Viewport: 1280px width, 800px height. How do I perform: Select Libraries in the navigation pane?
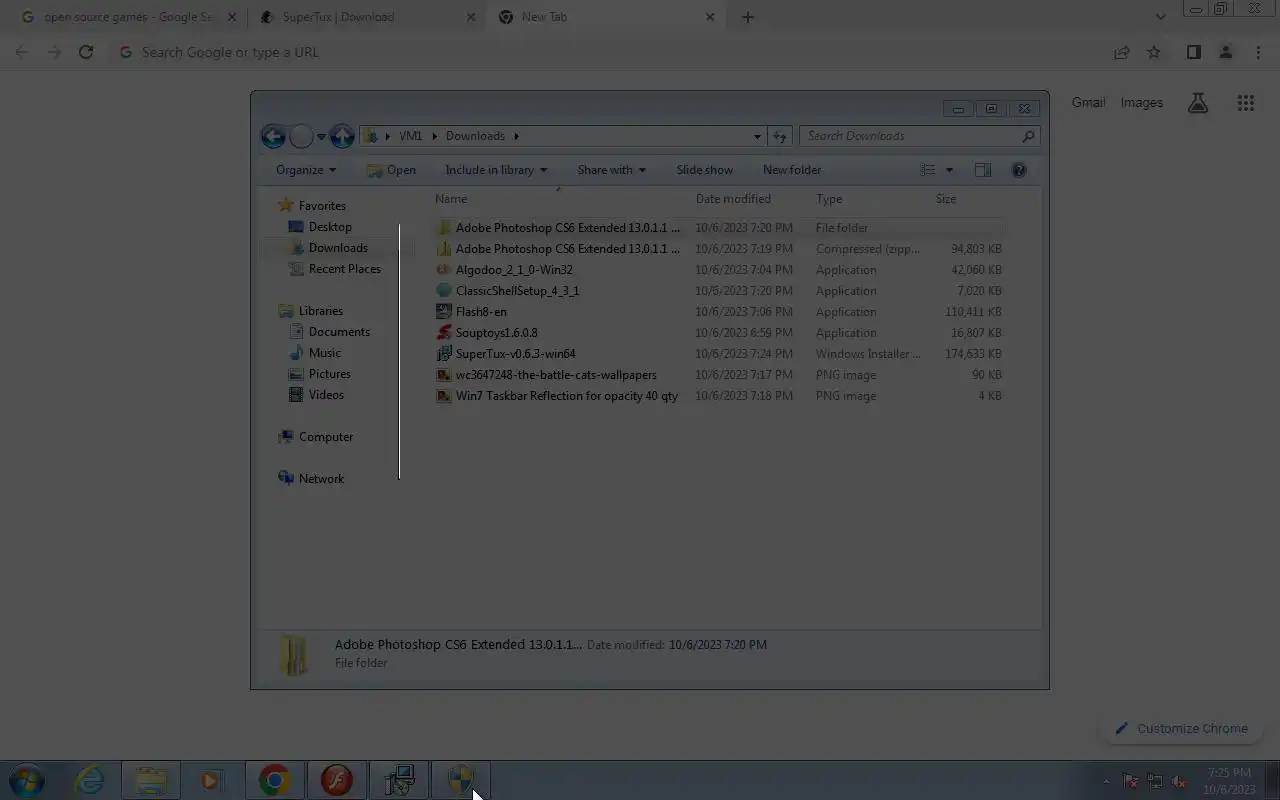click(320, 311)
